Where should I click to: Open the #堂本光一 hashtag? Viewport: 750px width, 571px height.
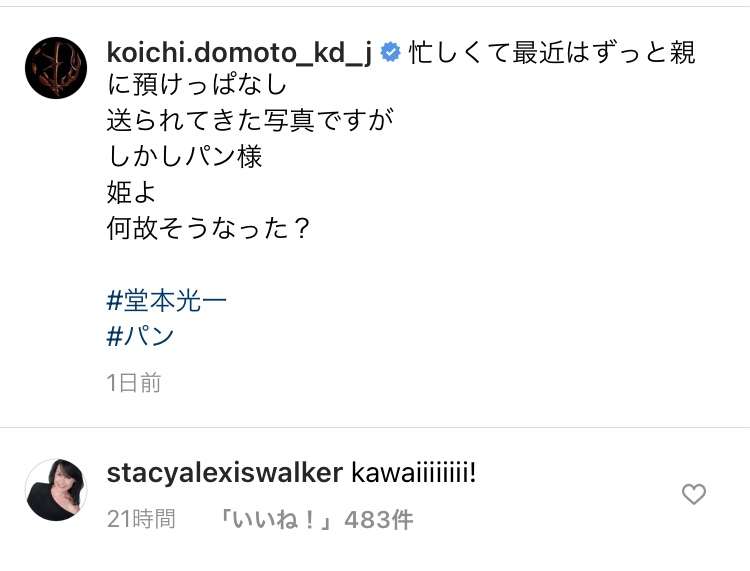click(x=166, y=301)
